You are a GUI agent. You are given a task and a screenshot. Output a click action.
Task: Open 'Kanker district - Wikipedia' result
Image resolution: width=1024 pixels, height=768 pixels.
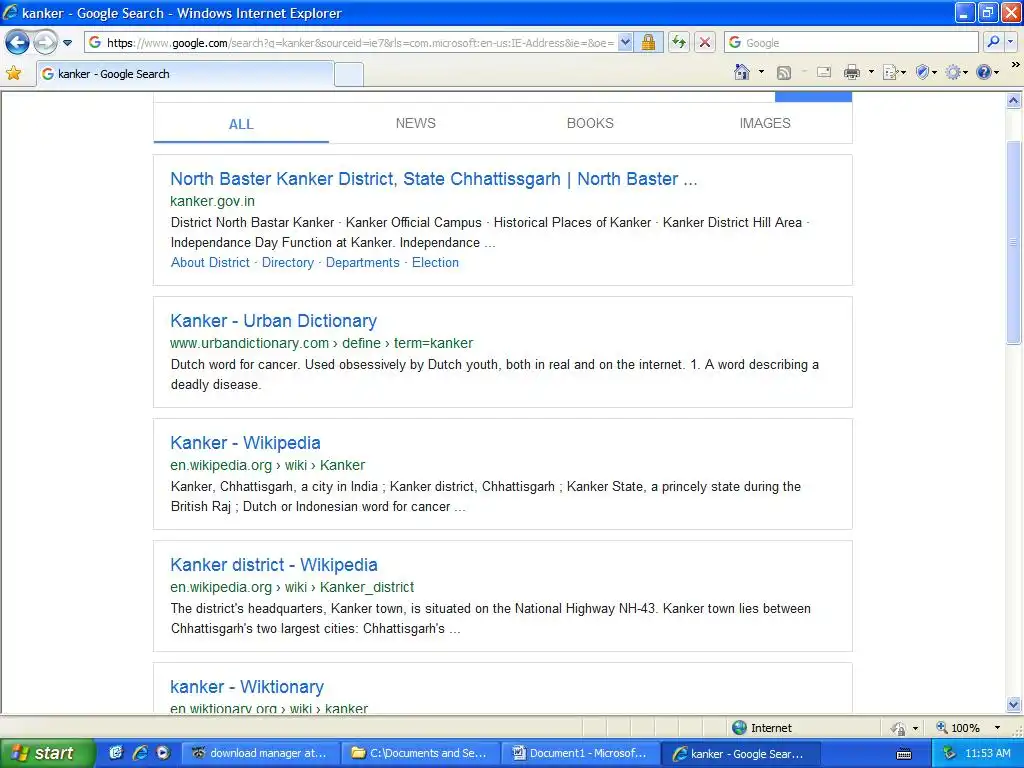274,565
